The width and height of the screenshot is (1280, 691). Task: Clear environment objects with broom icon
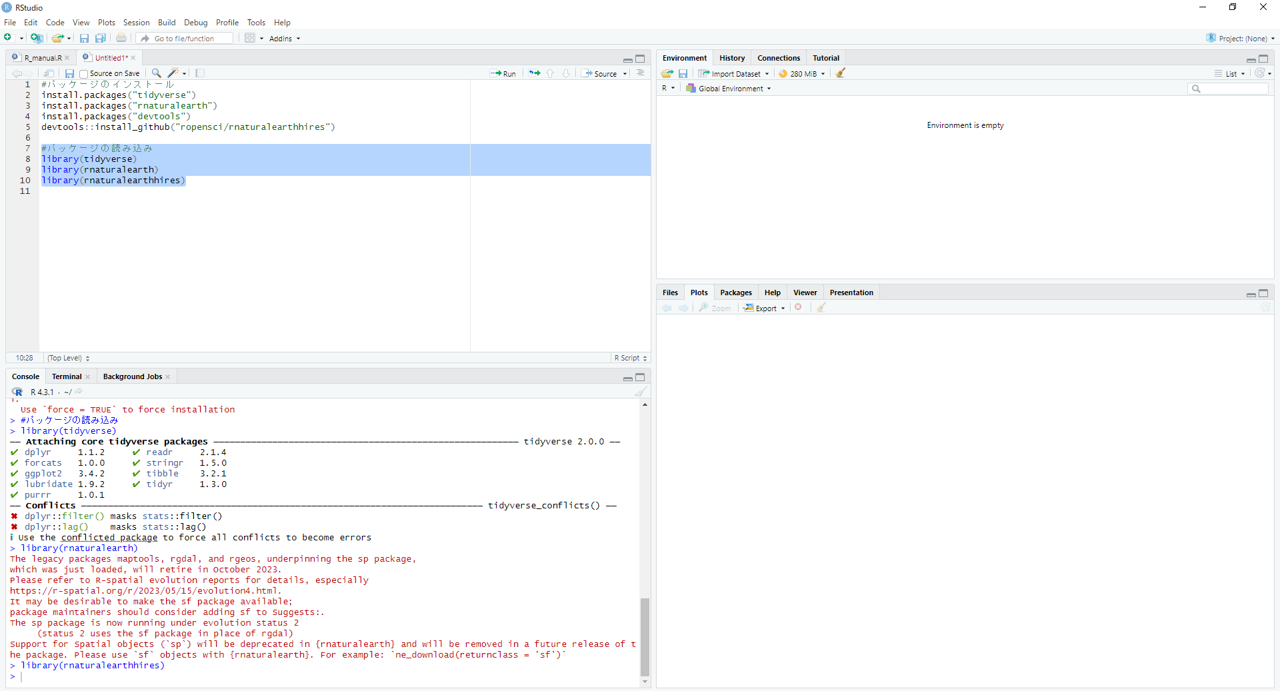[840, 73]
